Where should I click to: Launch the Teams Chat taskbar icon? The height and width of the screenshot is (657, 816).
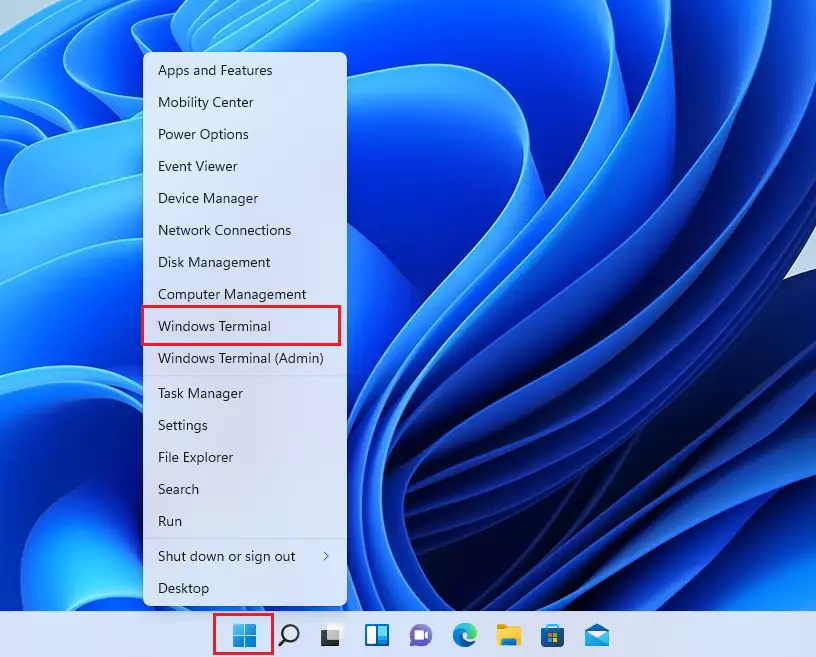pos(420,635)
